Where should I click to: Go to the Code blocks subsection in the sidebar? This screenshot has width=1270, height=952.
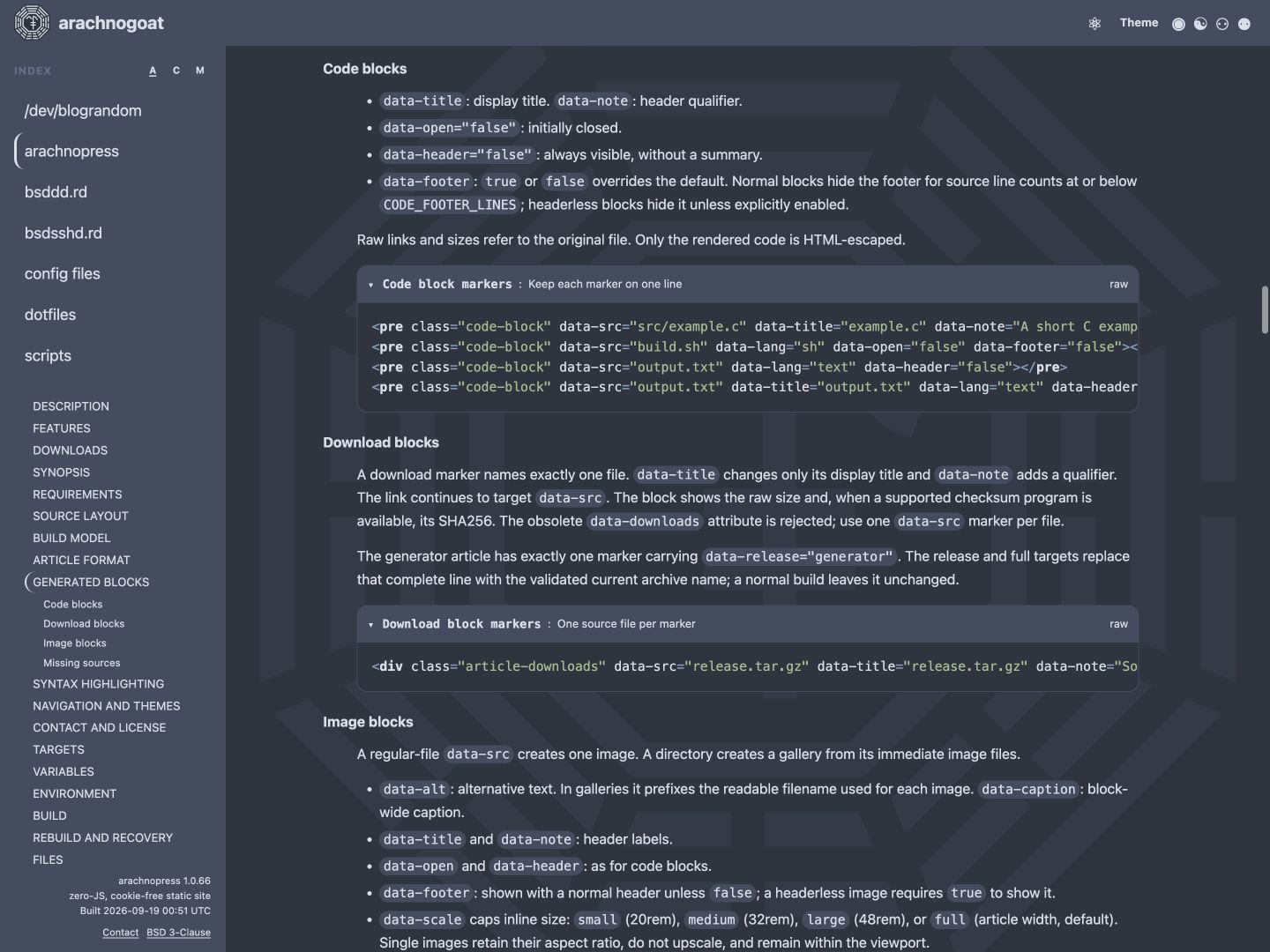click(72, 604)
